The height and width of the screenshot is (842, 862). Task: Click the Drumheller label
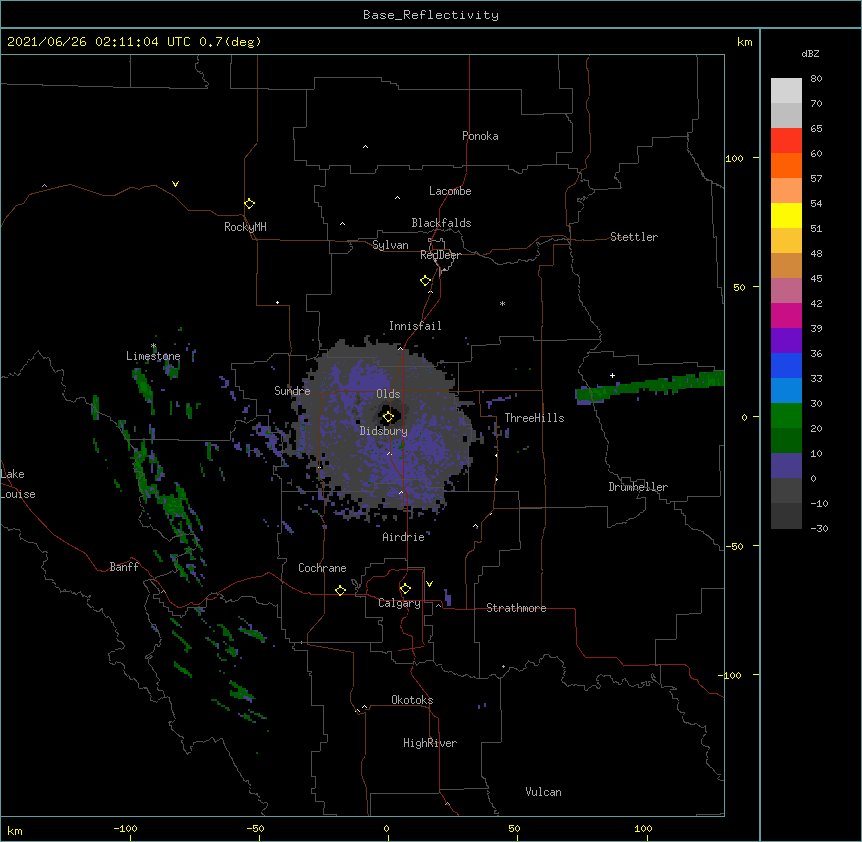pyautogui.click(x=638, y=487)
